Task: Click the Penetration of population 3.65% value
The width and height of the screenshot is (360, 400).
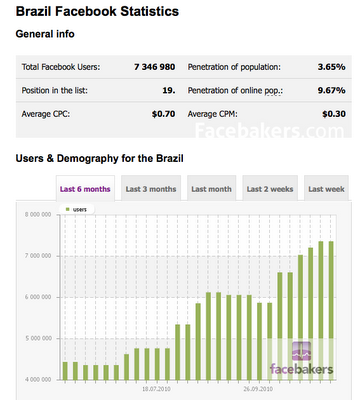Action: pos(331,67)
